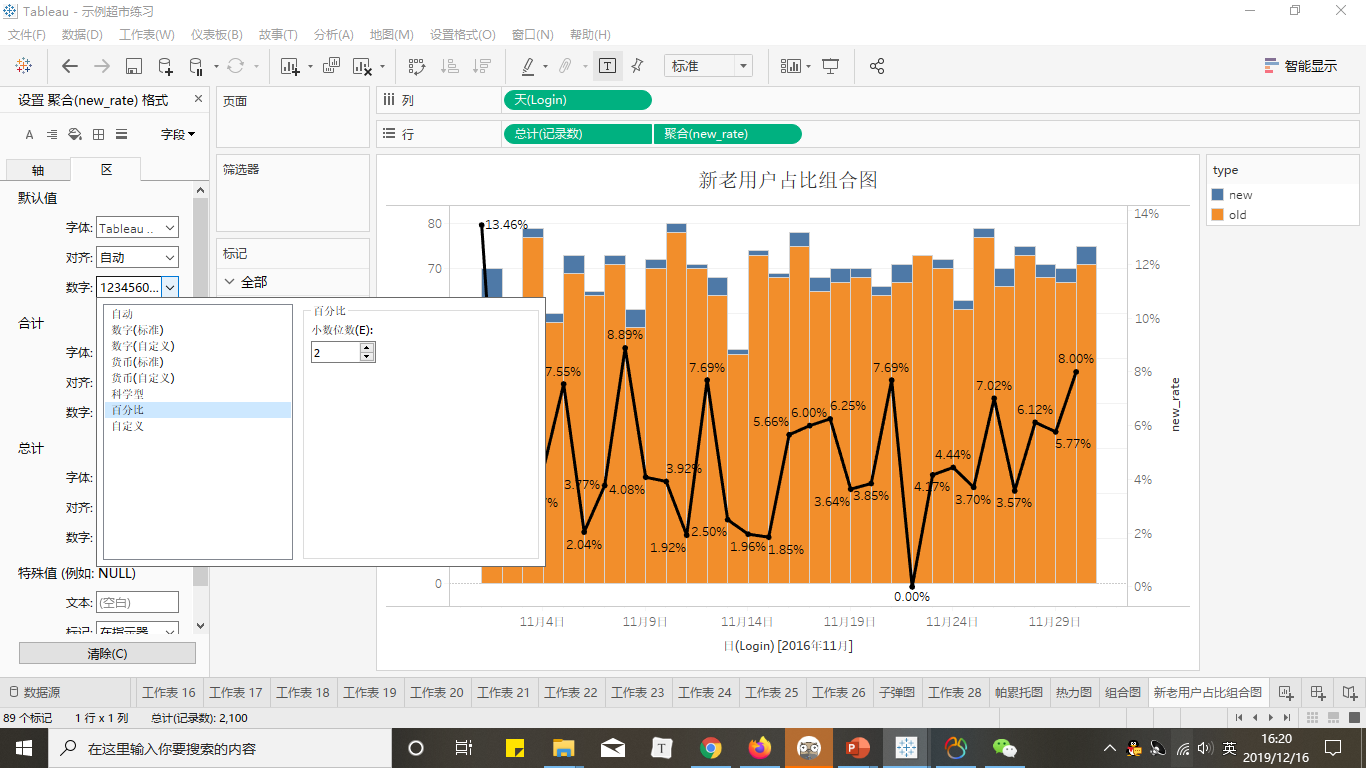Undo with the back arrow icon
The height and width of the screenshot is (768, 1366).
coord(70,66)
